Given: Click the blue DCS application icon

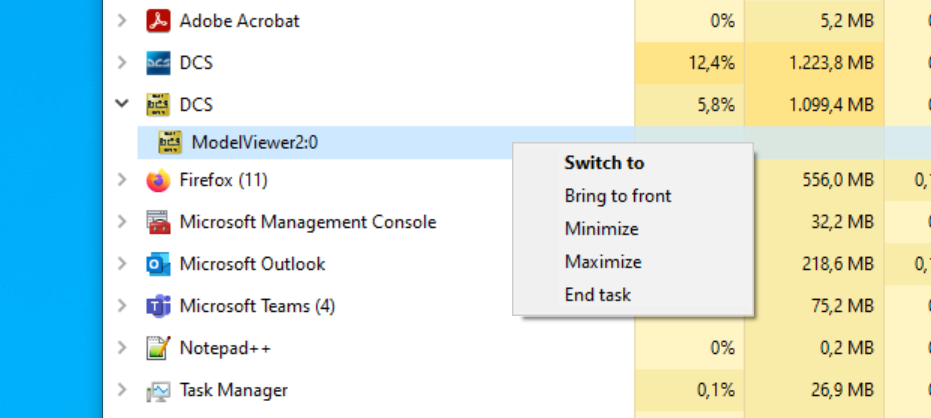Looking at the screenshot, I should click(x=158, y=63).
